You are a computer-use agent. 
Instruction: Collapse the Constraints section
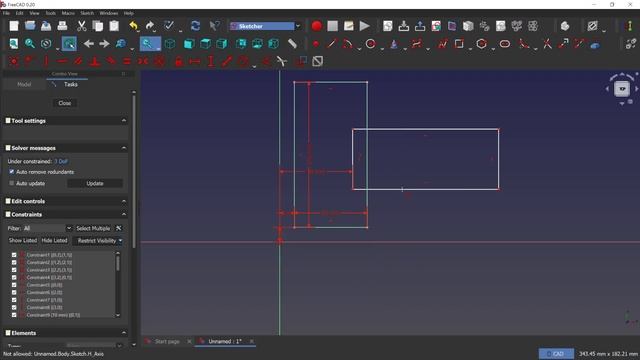click(124, 214)
